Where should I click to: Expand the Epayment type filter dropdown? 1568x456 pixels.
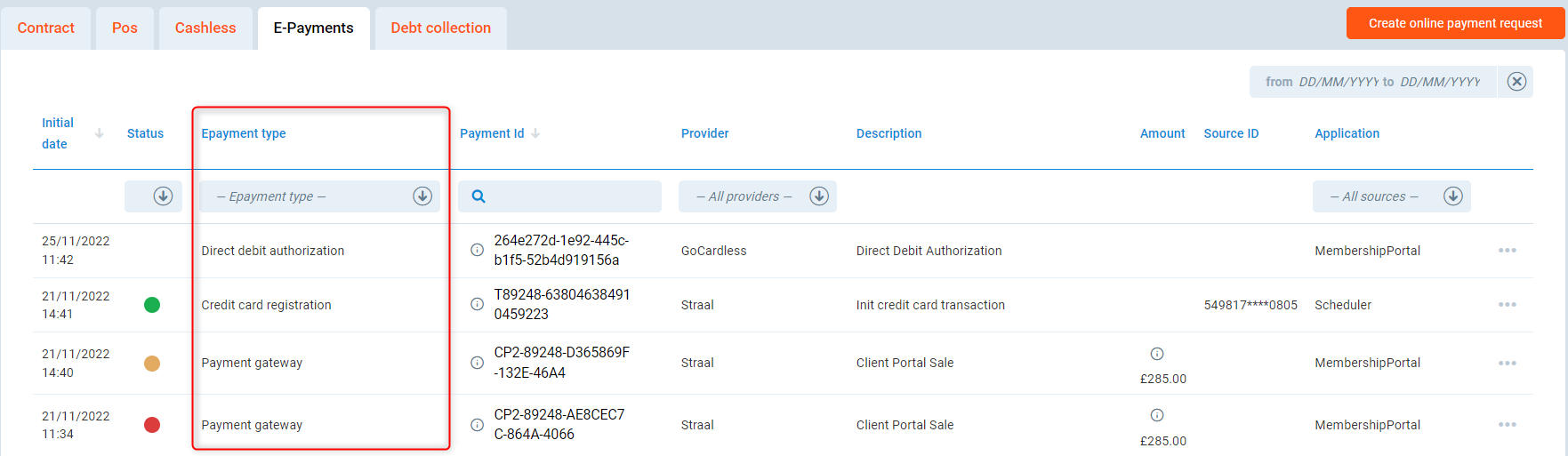(x=422, y=196)
